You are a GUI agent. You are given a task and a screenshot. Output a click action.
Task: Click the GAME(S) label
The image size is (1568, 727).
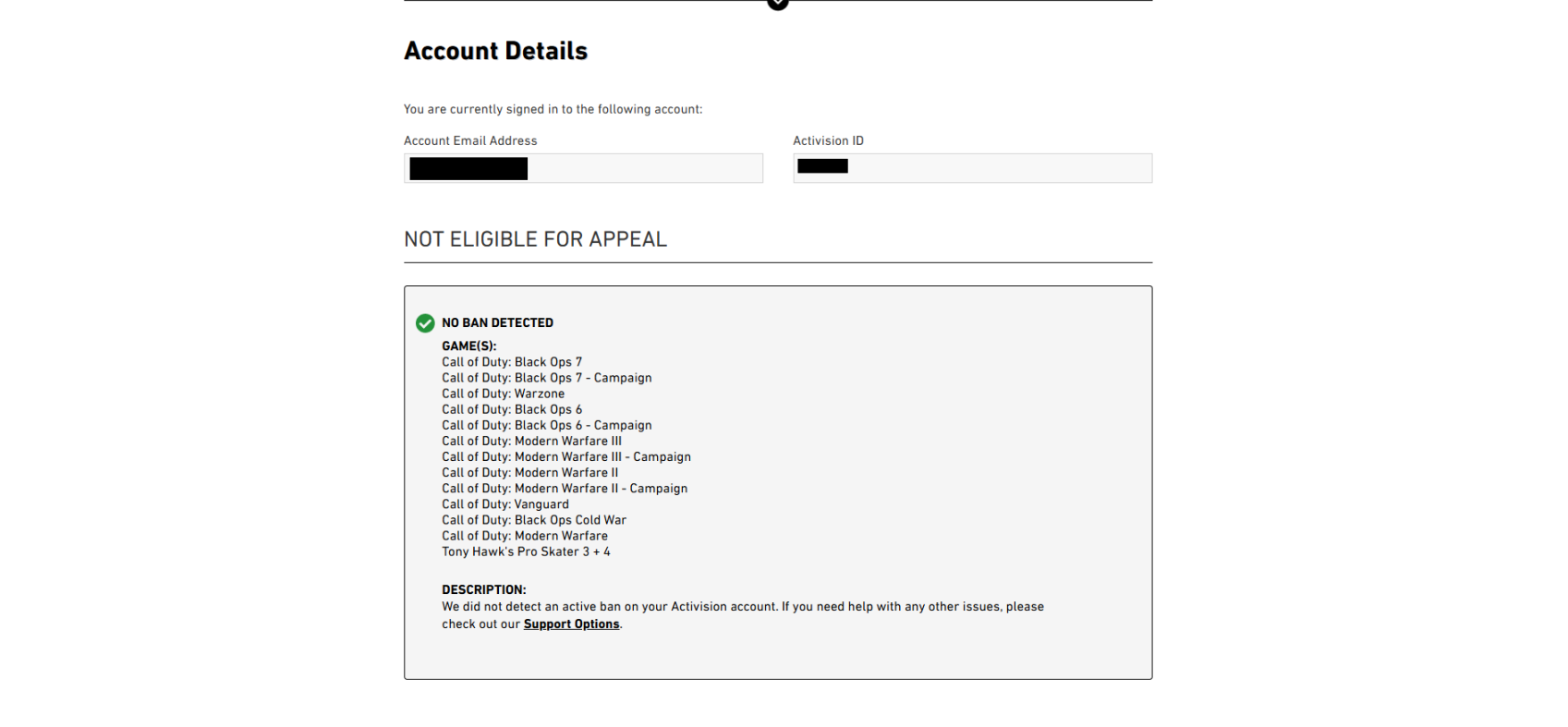469,346
